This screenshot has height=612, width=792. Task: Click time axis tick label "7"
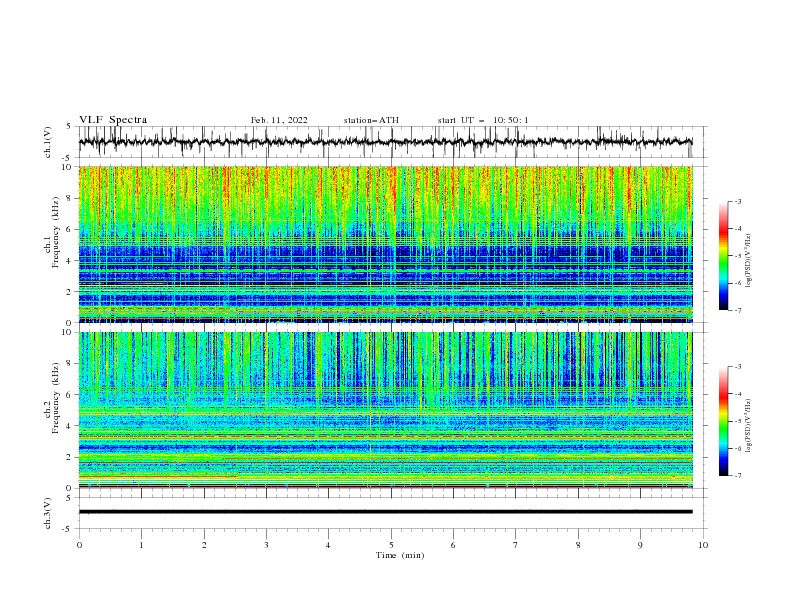(516, 545)
